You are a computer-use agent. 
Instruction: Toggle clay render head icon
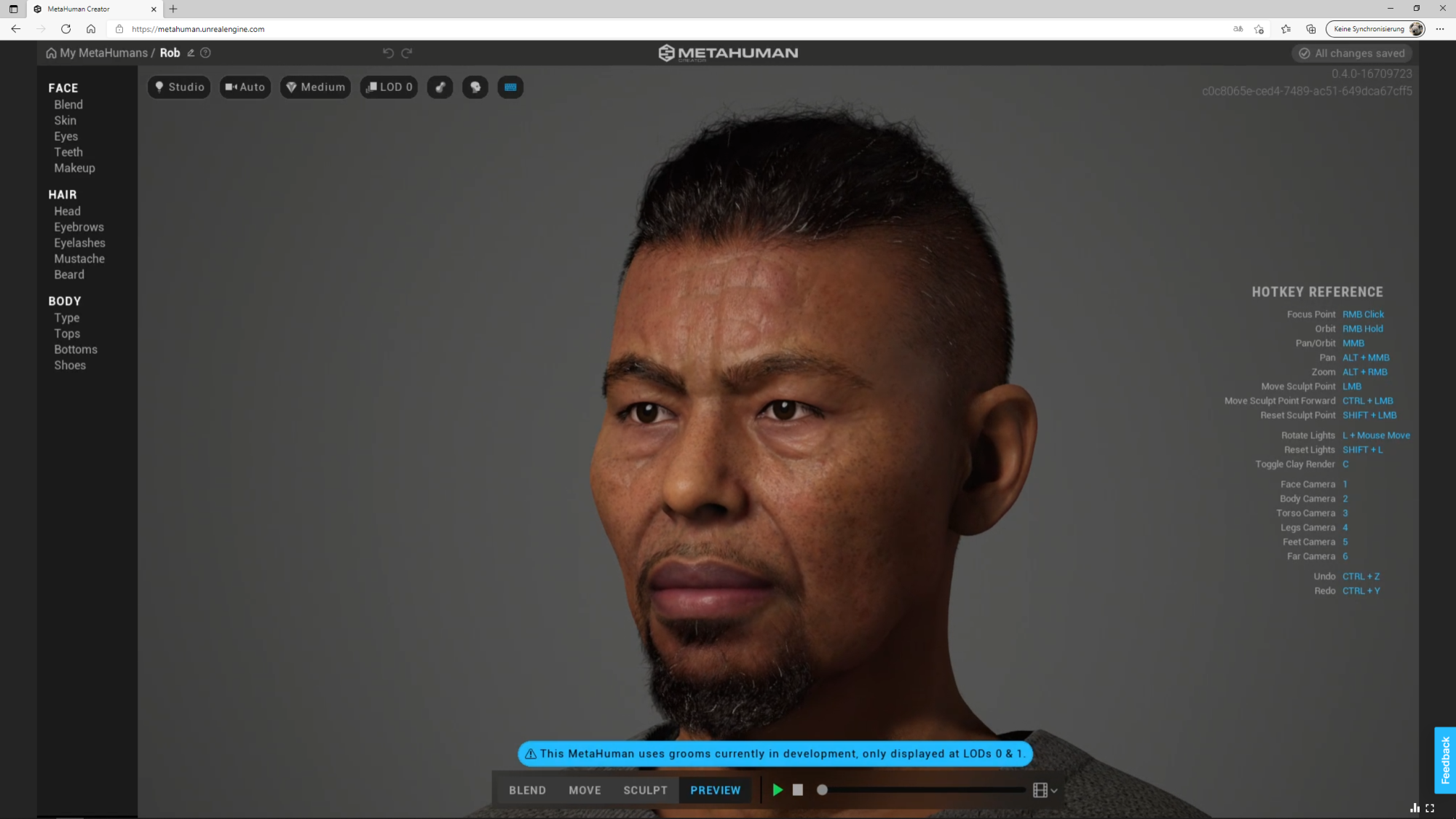475,87
